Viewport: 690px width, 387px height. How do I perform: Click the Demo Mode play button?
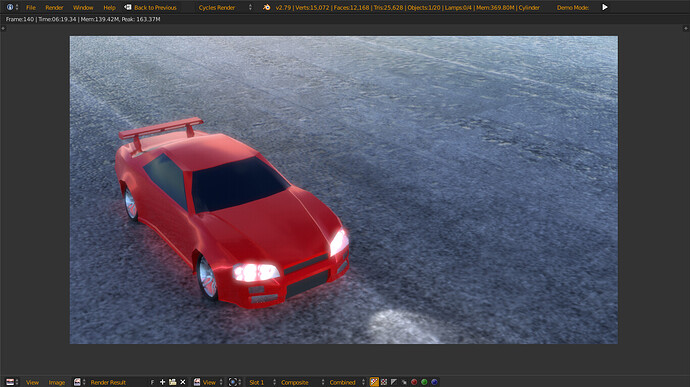coord(605,7)
